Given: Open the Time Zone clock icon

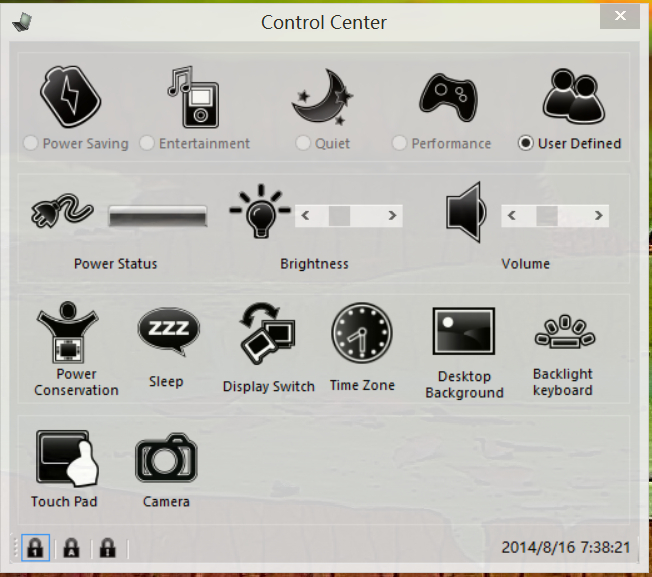Looking at the screenshot, I should (x=362, y=333).
